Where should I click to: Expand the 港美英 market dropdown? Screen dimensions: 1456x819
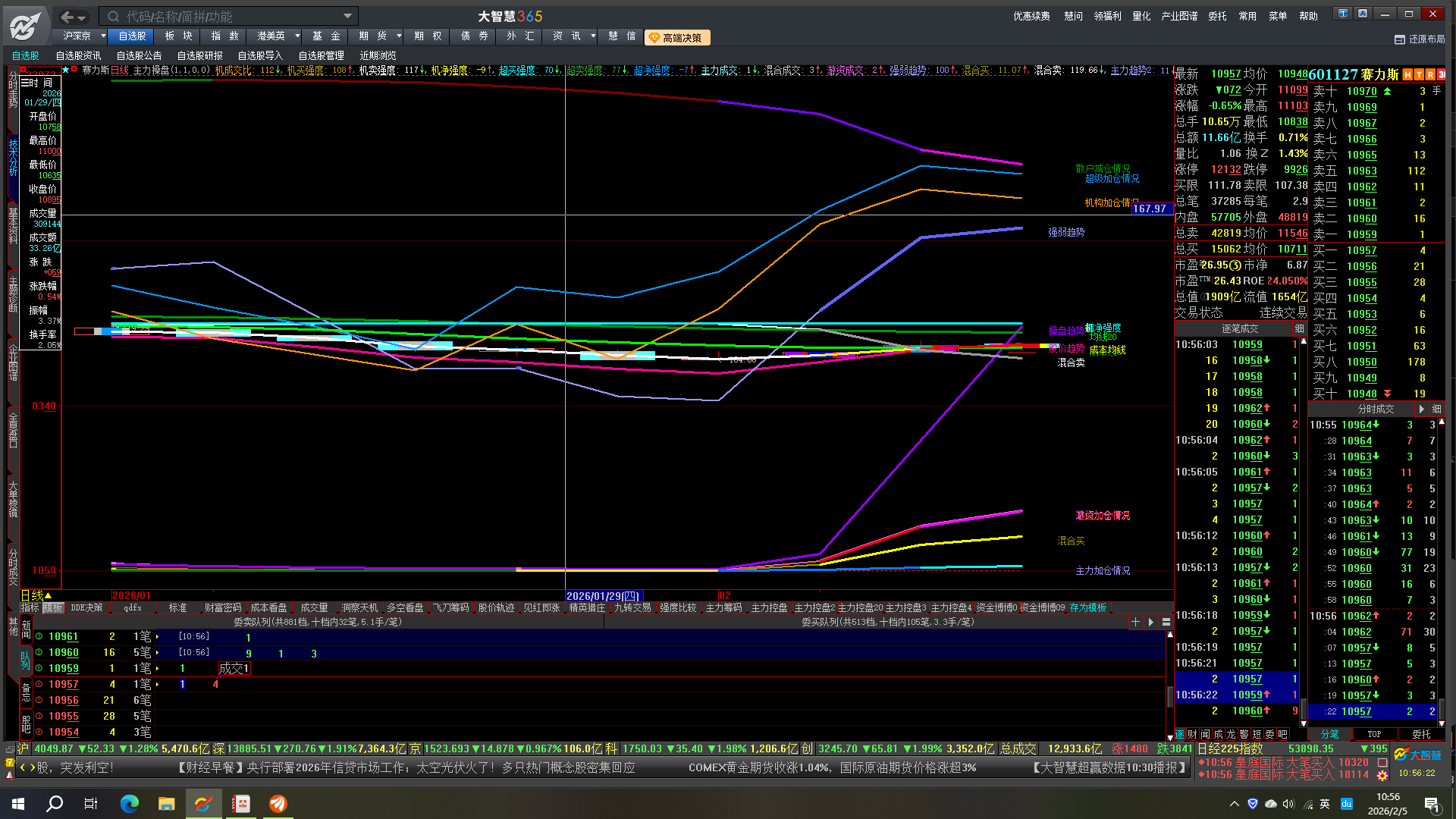click(297, 36)
